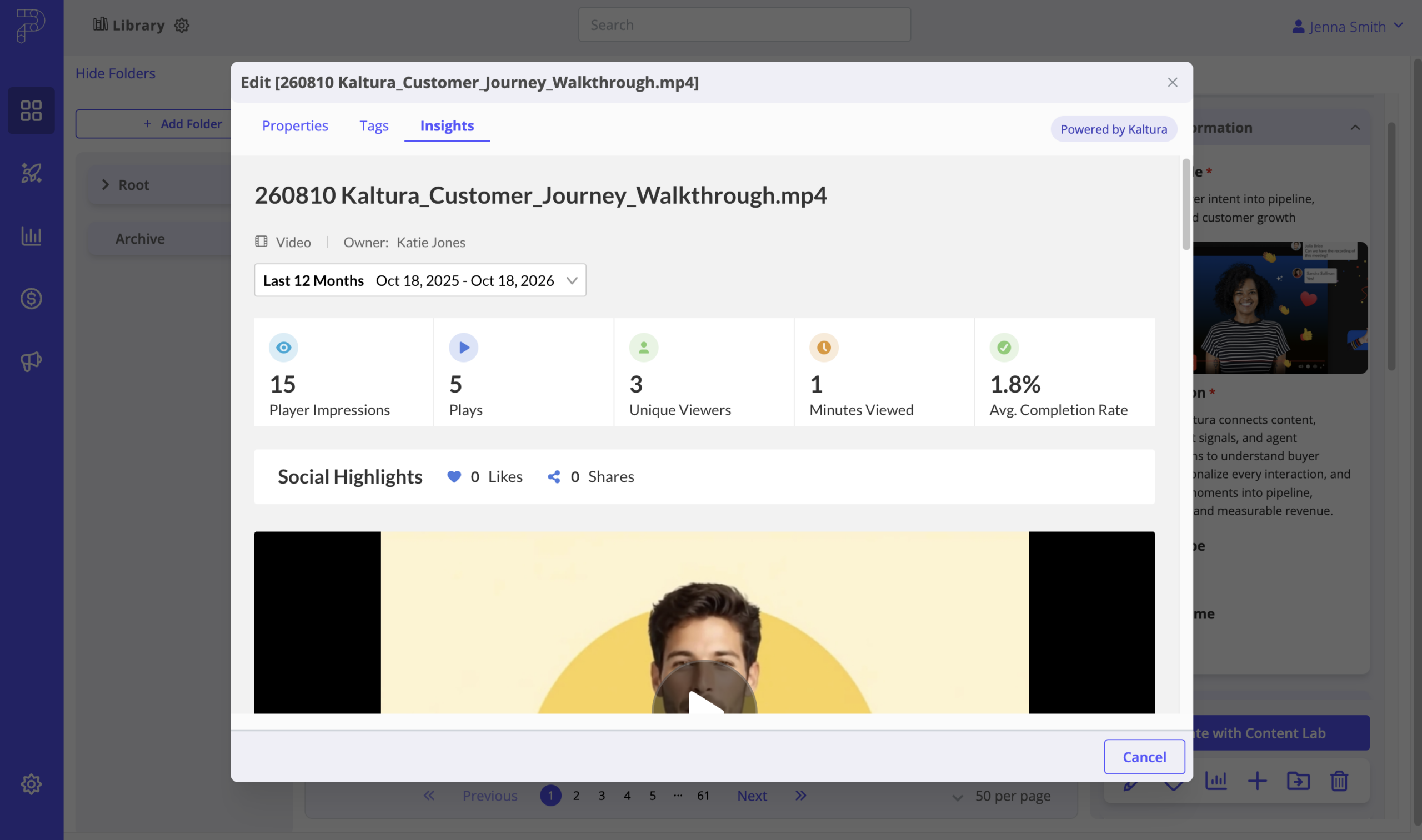The height and width of the screenshot is (840, 1422).
Task: Open the dollar billing sidebar icon
Action: [x=31, y=298]
